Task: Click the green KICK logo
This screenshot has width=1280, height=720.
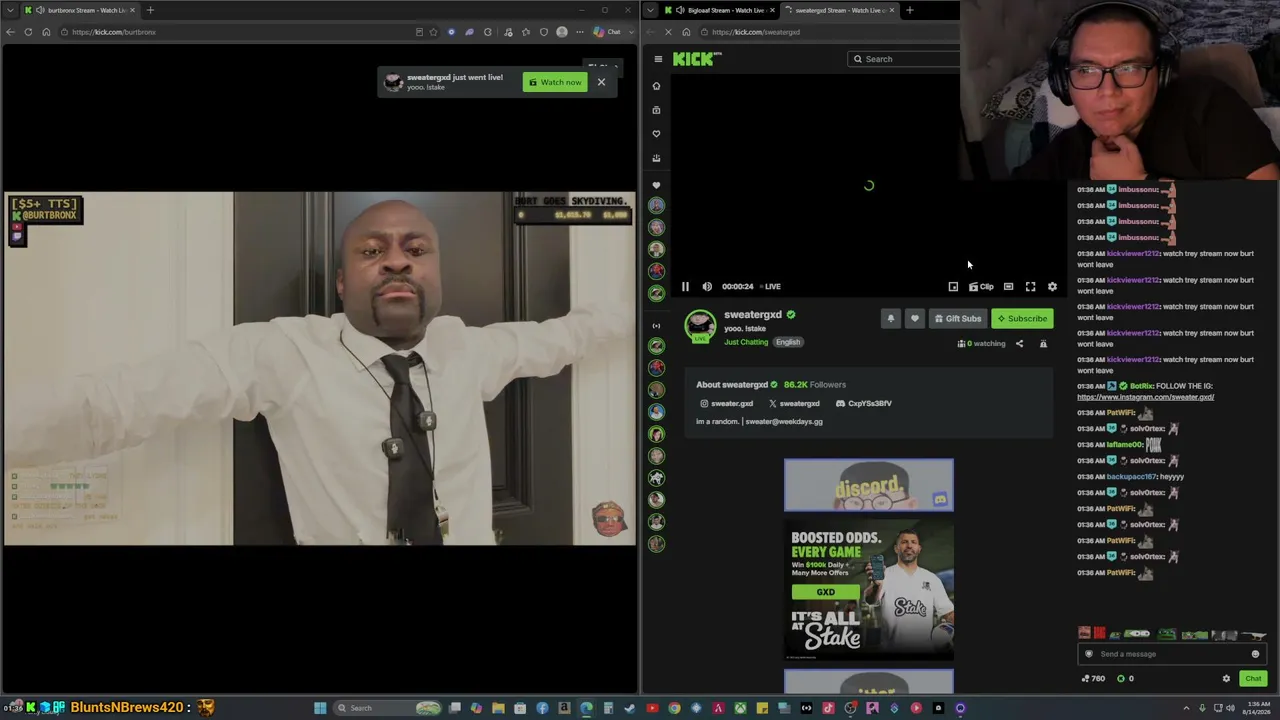Action: pyautogui.click(x=696, y=59)
